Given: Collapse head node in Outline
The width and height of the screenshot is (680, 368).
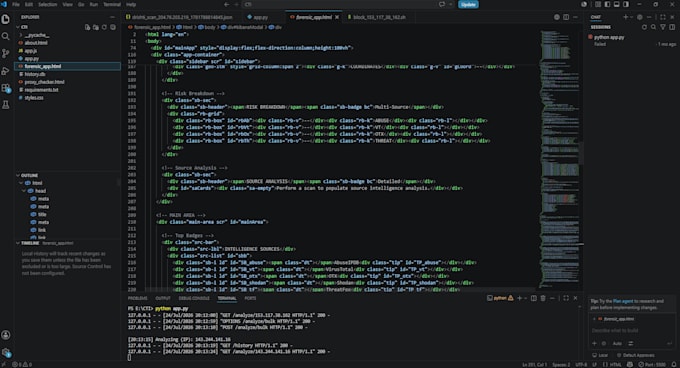Looking at the screenshot, I should pos(25,191).
